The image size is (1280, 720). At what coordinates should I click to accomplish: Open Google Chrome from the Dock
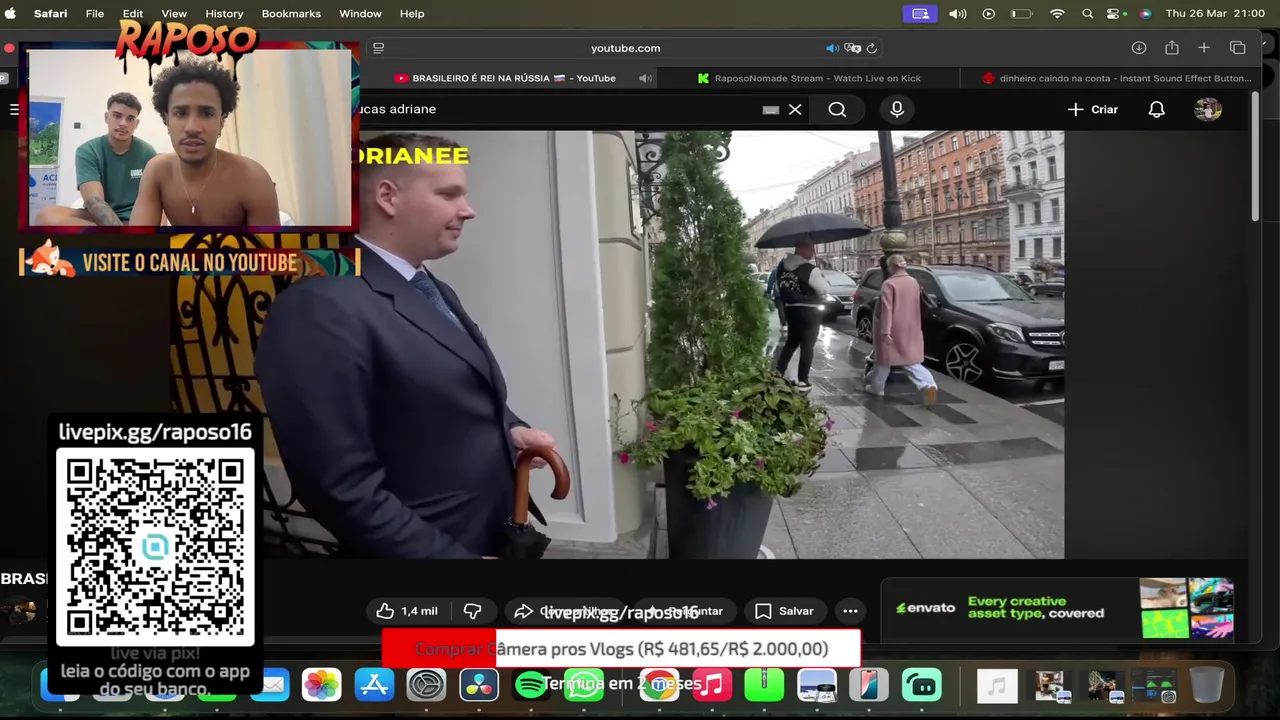click(658, 685)
